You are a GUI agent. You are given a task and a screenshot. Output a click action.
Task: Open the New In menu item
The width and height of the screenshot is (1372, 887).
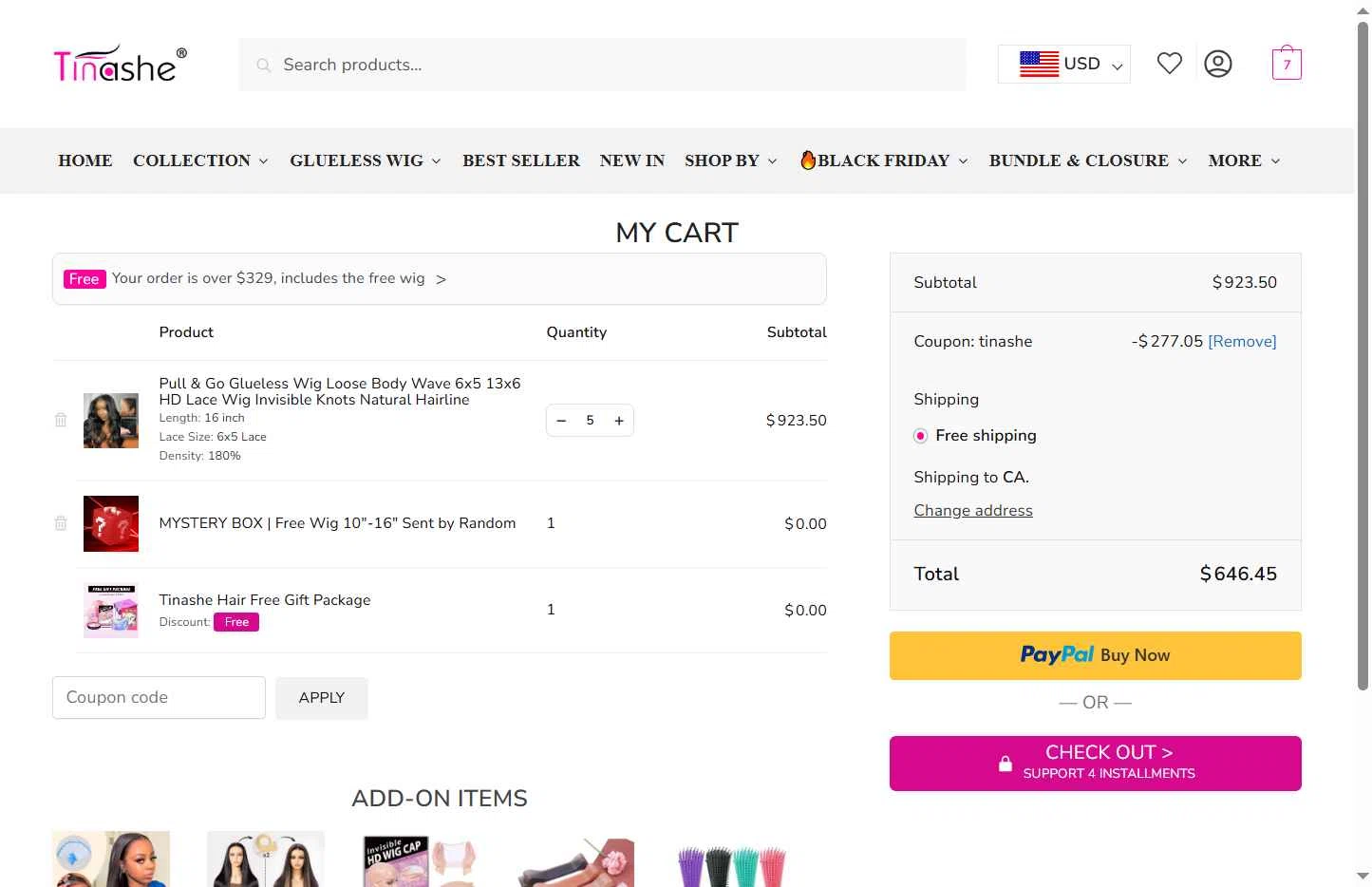click(632, 160)
